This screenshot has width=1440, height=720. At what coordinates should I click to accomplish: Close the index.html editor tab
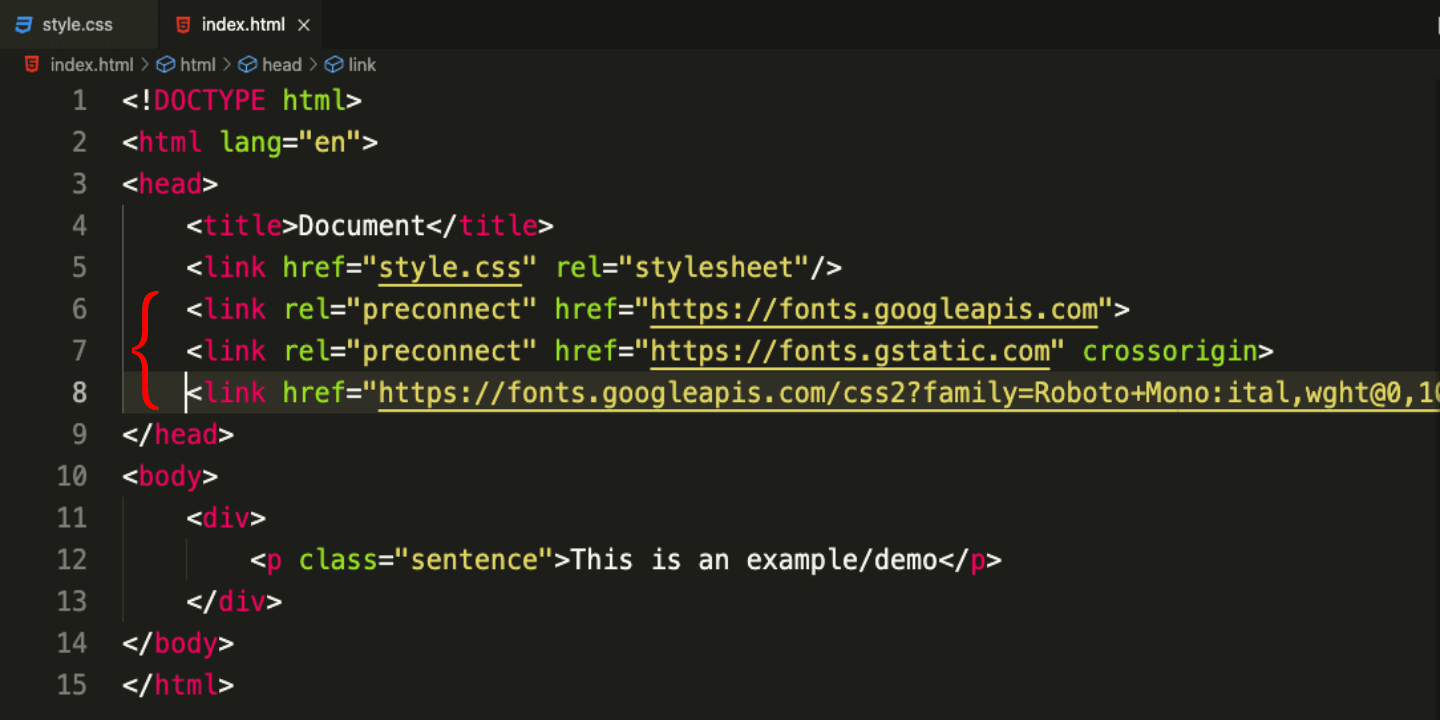coord(304,24)
